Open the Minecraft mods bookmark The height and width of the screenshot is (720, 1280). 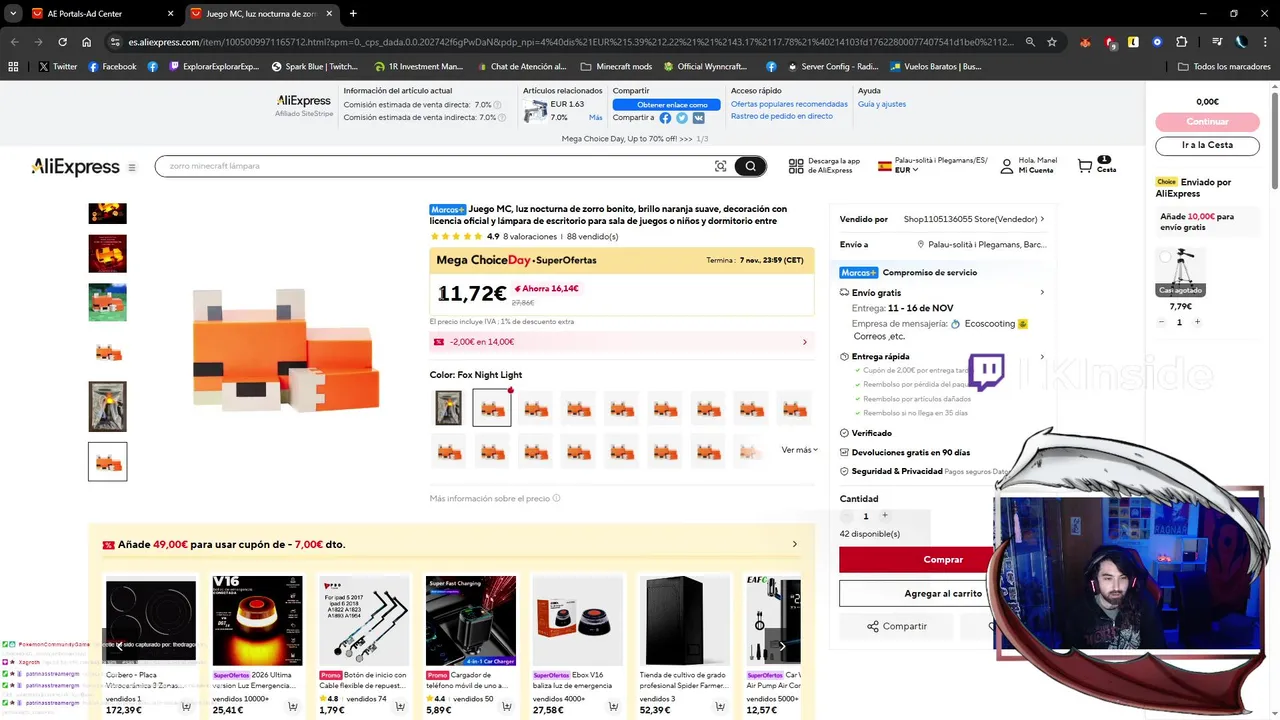tap(616, 67)
